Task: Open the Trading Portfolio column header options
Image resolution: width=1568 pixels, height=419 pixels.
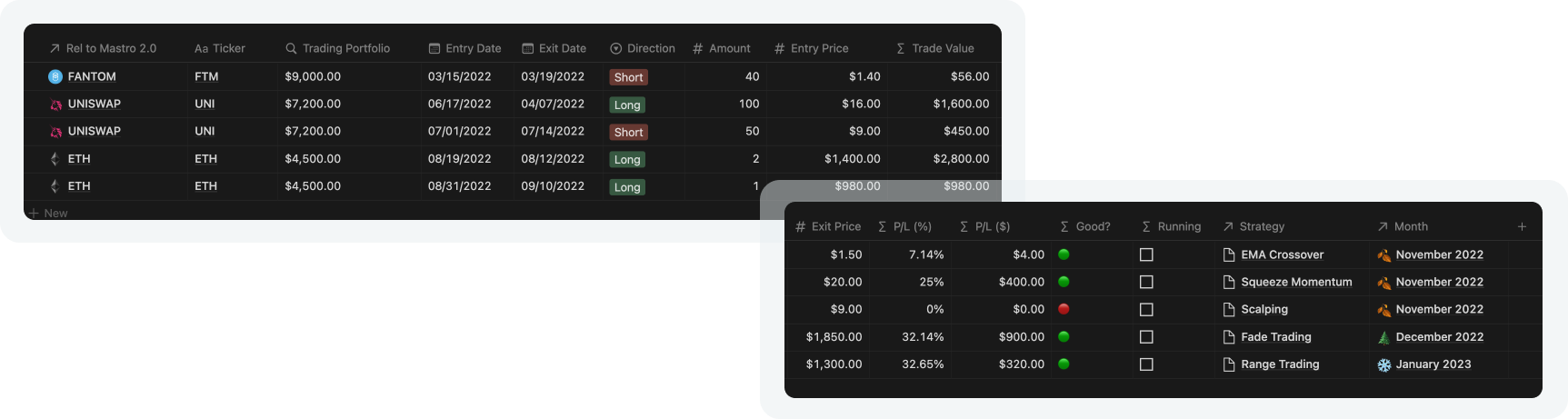Action: 337,48
